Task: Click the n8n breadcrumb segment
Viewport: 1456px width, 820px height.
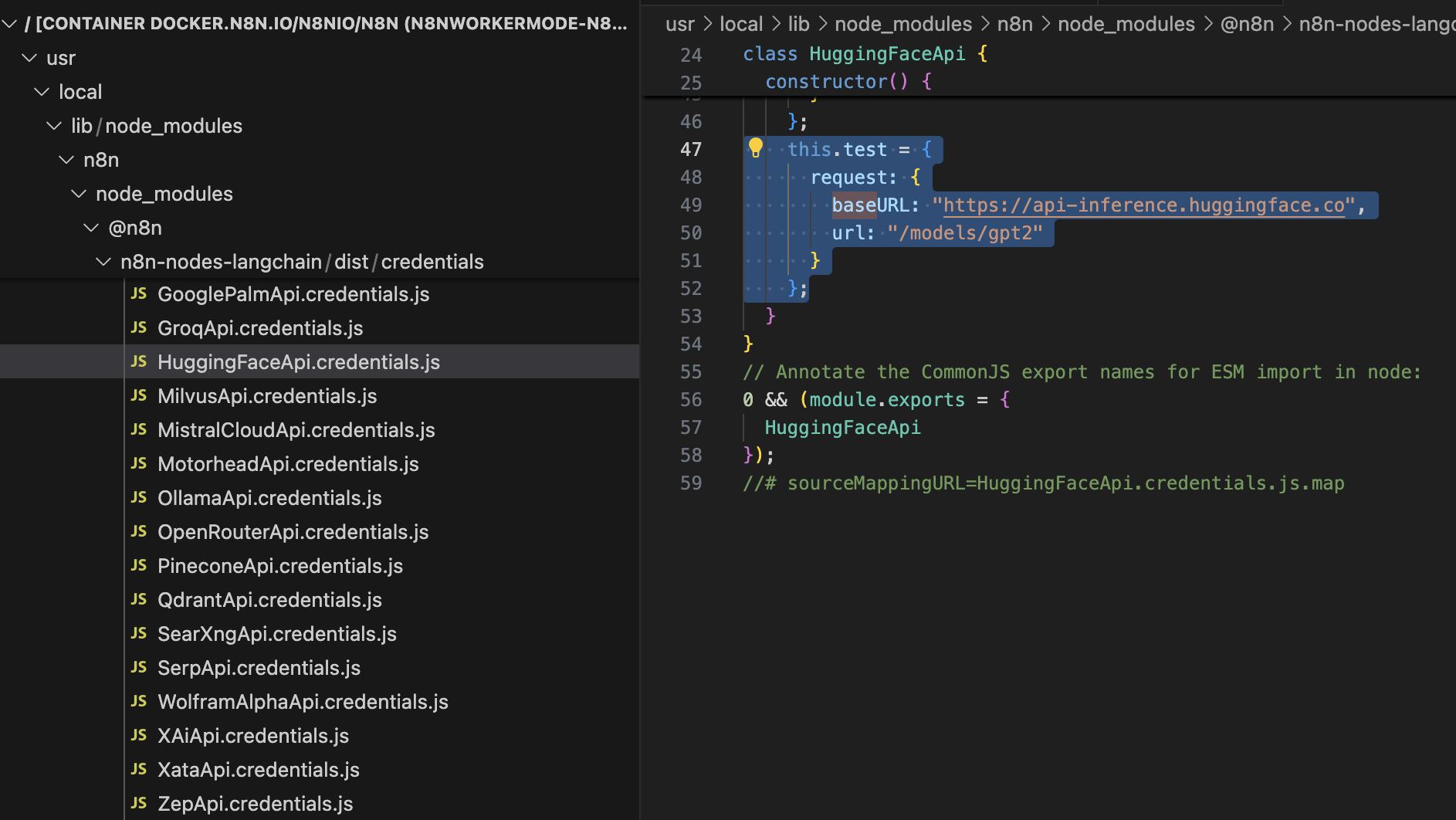Action: 1014,24
